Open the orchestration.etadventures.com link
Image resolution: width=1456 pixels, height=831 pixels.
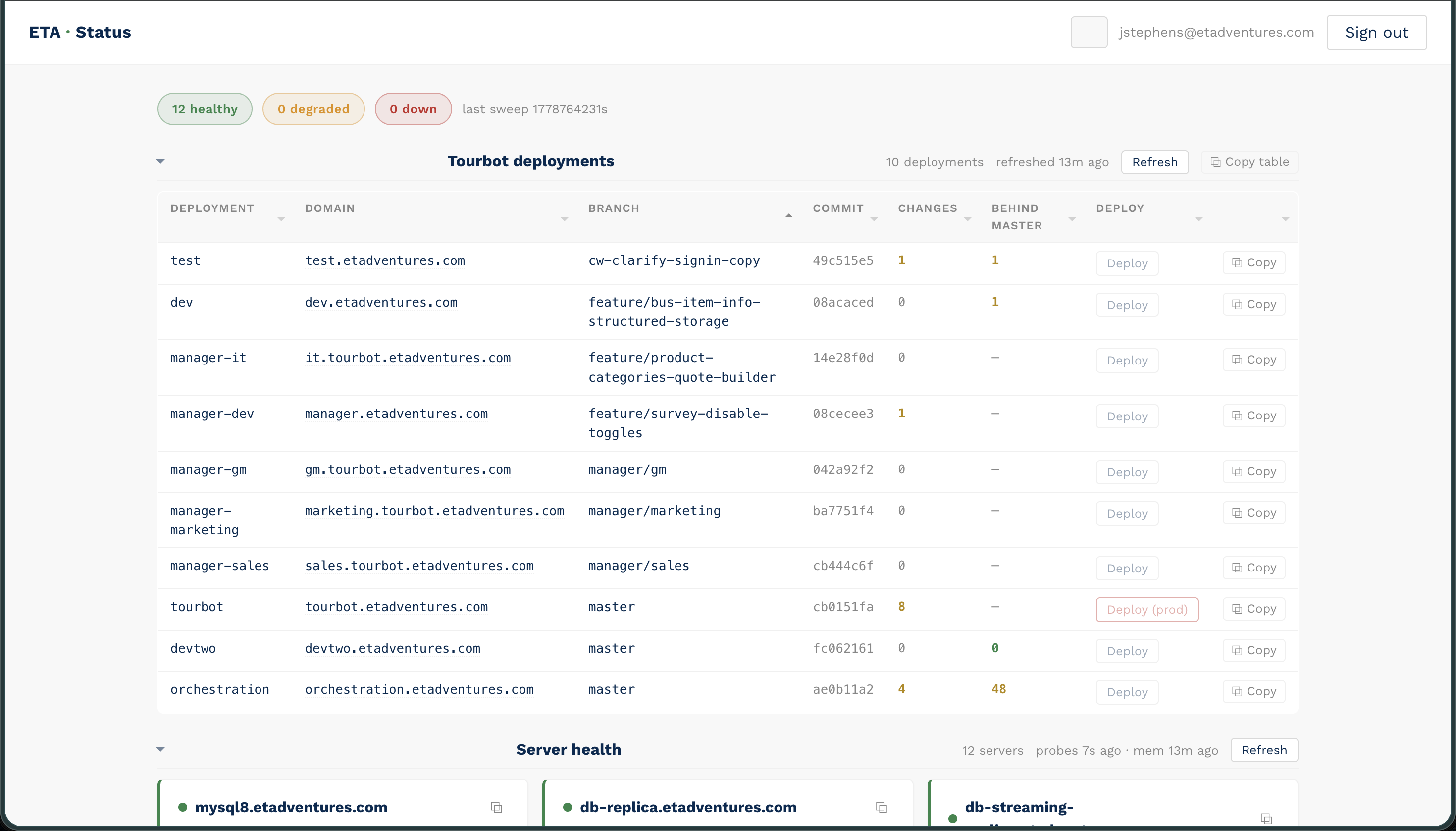[x=419, y=689]
